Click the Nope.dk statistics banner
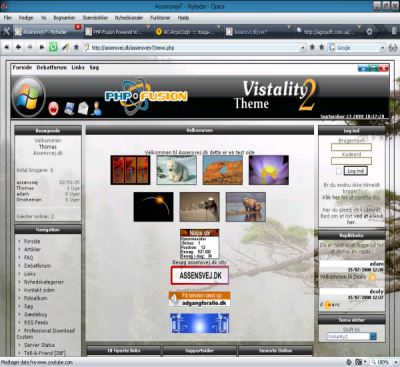Image resolution: width=400 pixels, height=367 pixels. tap(199, 244)
